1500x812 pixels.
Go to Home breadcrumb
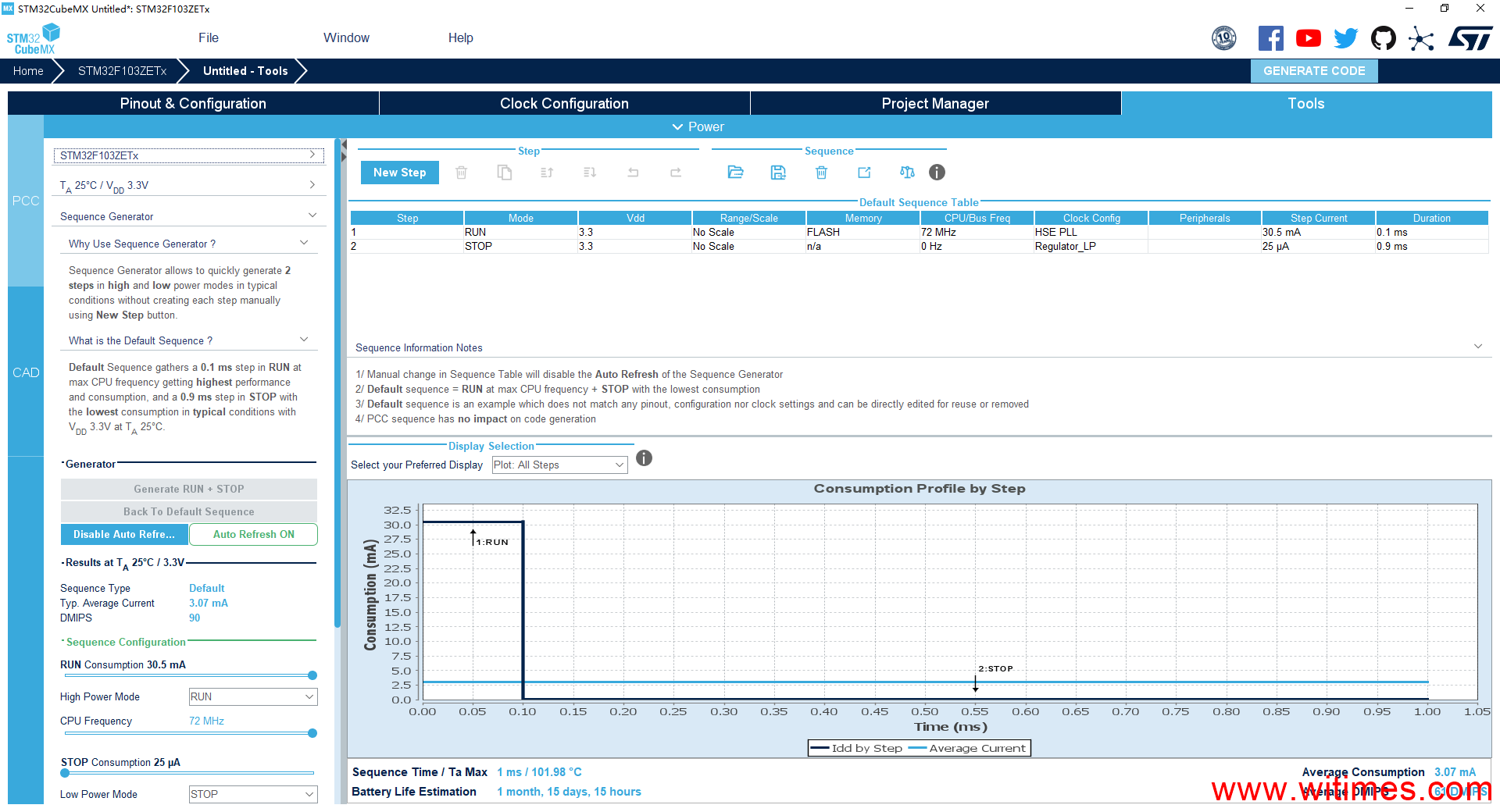click(28, 71)
